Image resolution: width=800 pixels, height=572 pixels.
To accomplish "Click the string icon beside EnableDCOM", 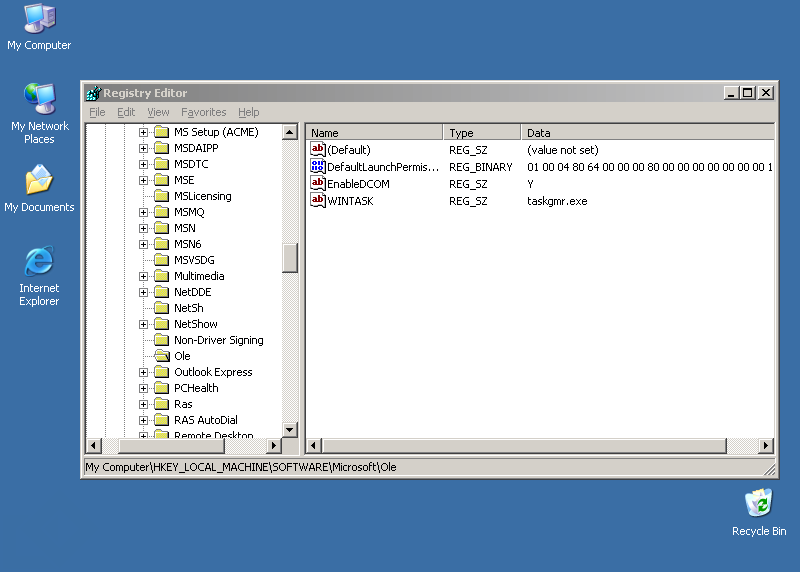I will (x=317, y=183).
